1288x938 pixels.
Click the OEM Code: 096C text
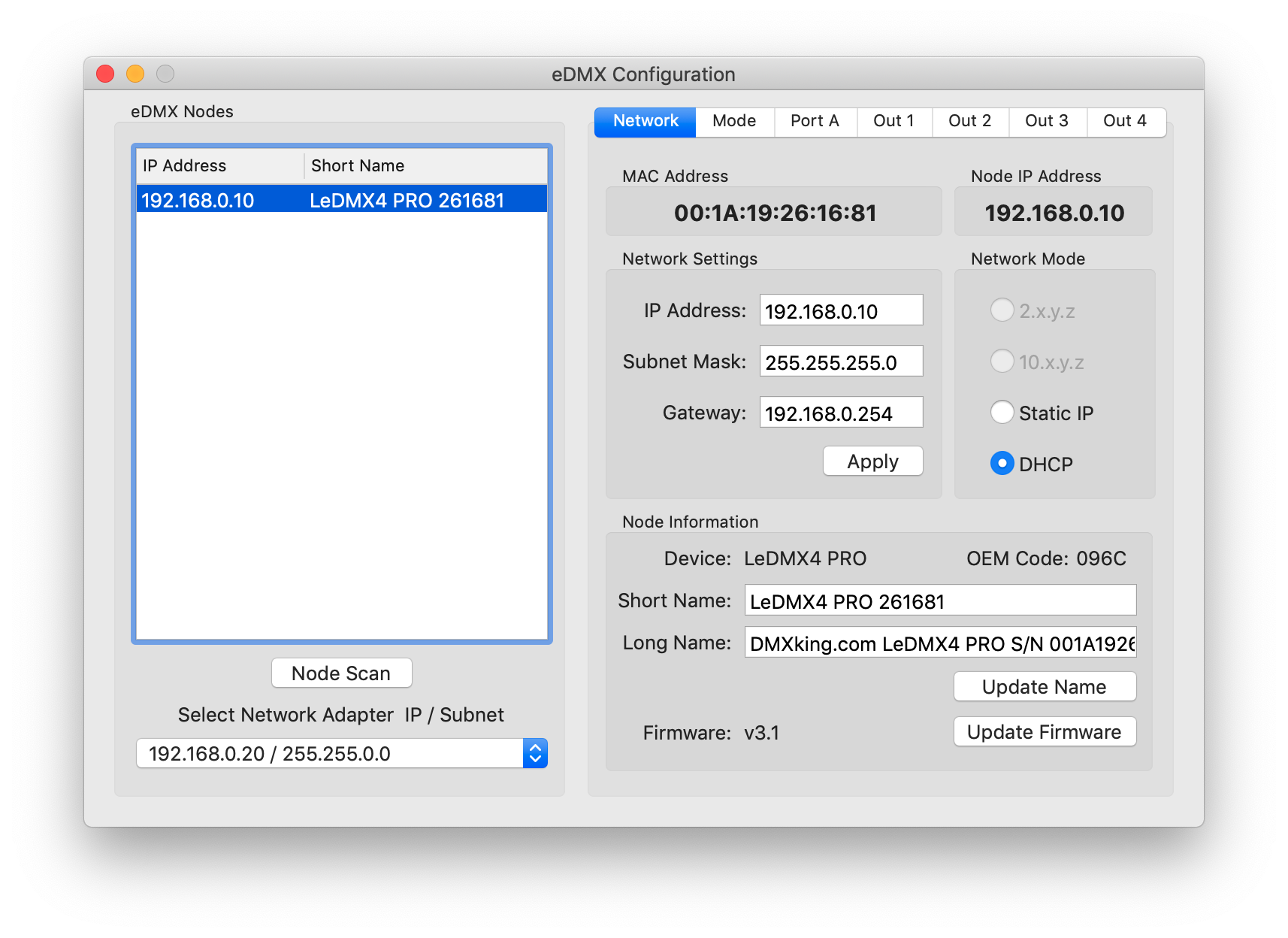(x=1046, y=558)
